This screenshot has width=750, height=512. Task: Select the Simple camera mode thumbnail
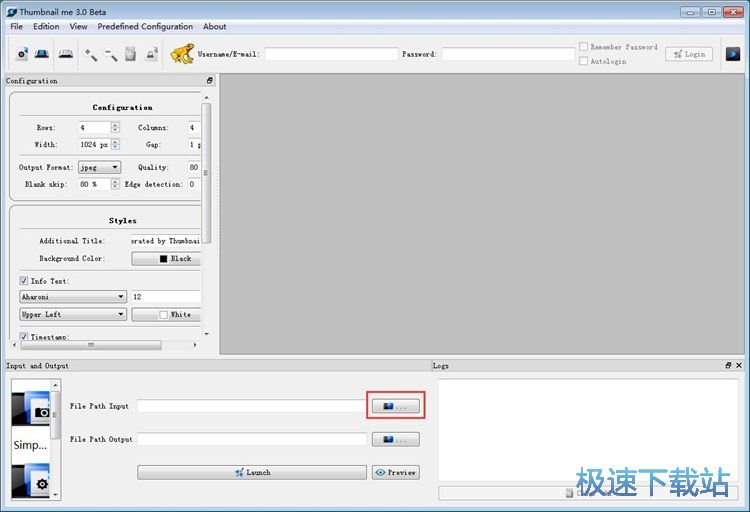31,409
